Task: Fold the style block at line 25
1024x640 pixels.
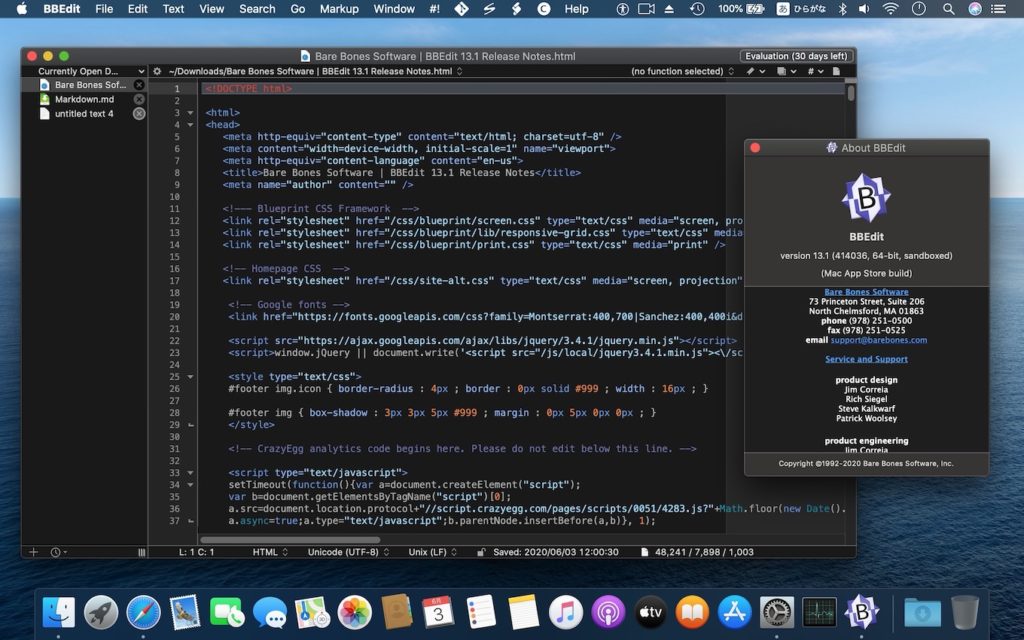Action: [x=190, y=377]
